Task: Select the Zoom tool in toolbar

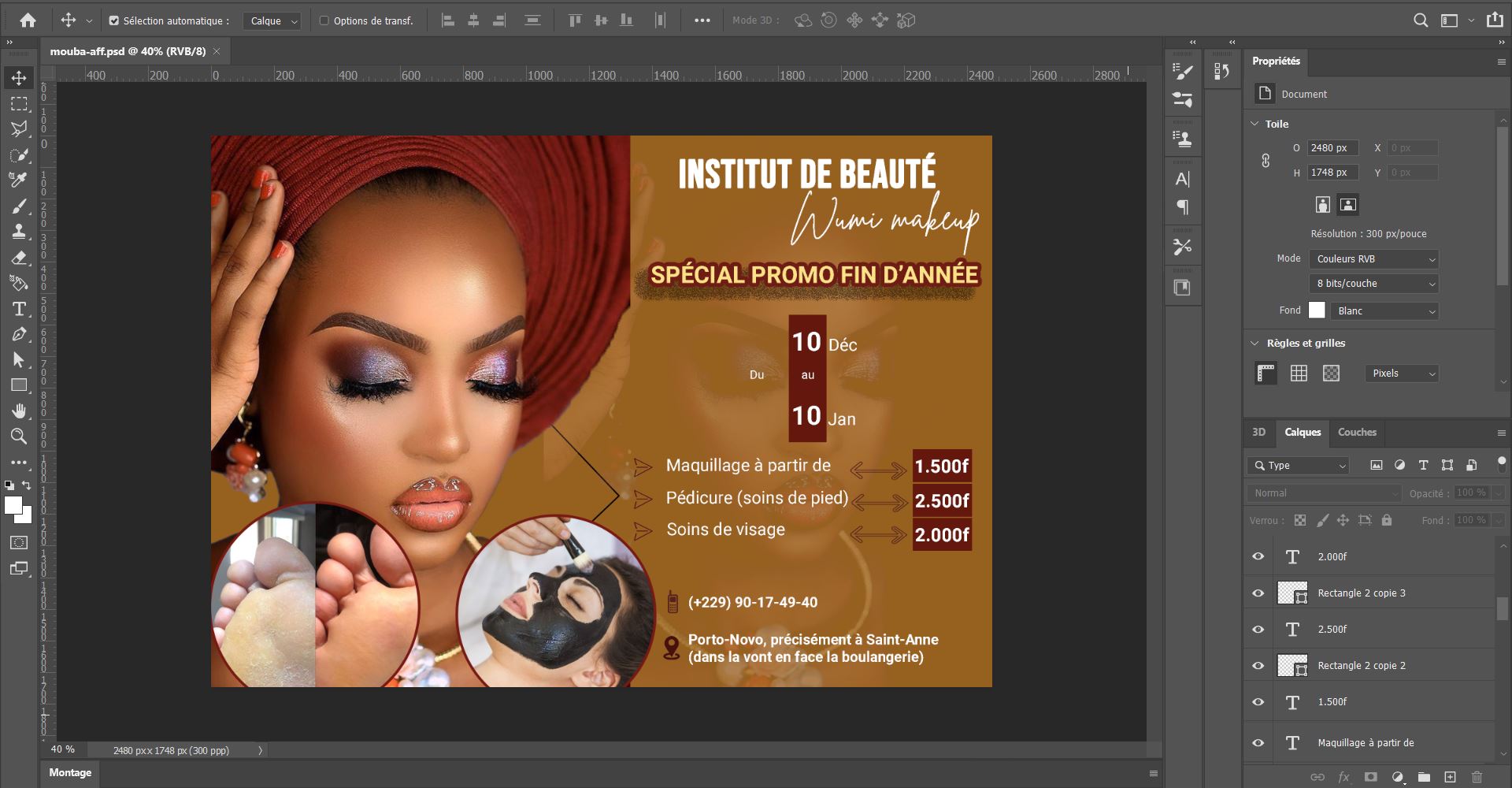Action: [19, 437]
